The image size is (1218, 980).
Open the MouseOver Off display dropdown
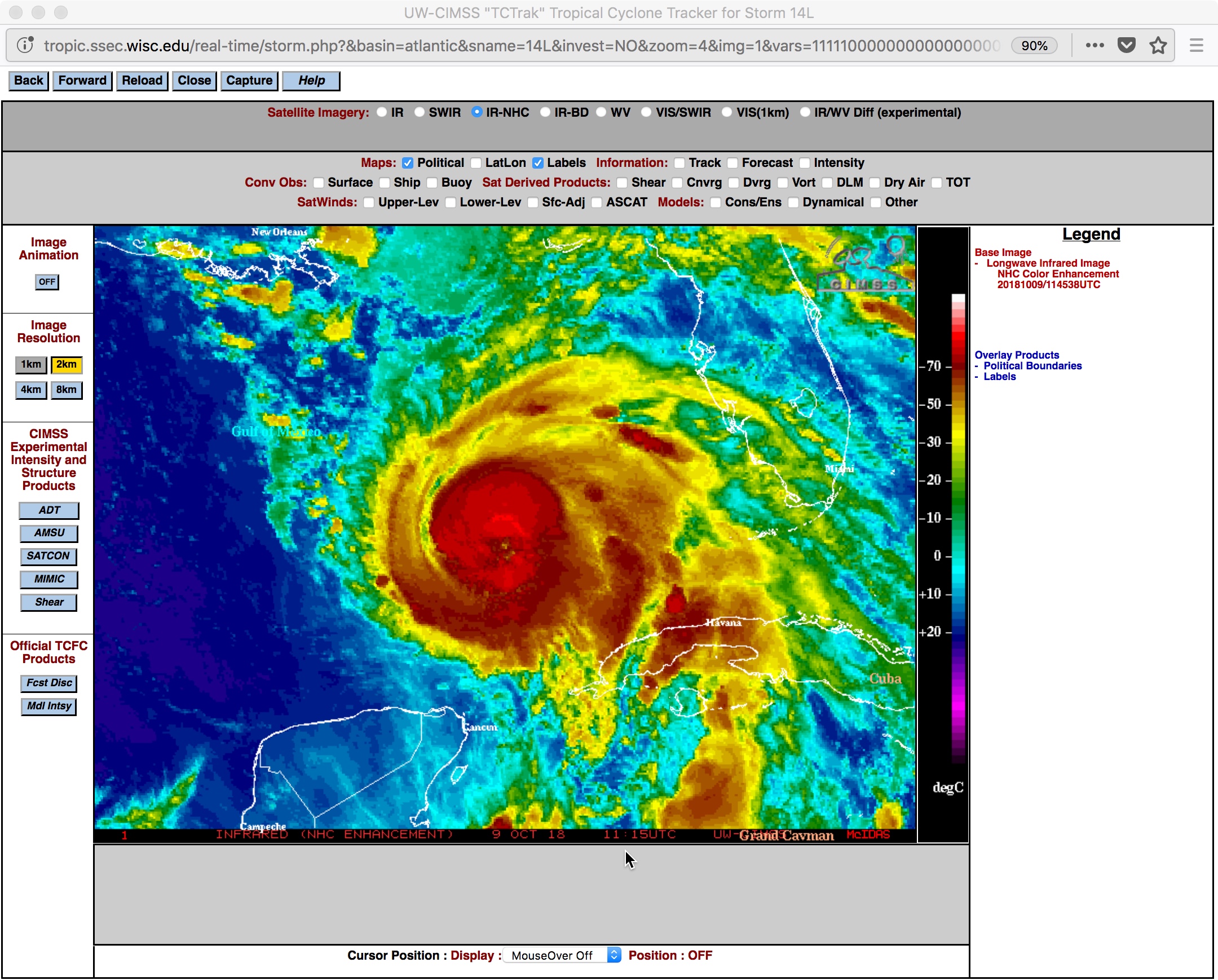point(562,956)
